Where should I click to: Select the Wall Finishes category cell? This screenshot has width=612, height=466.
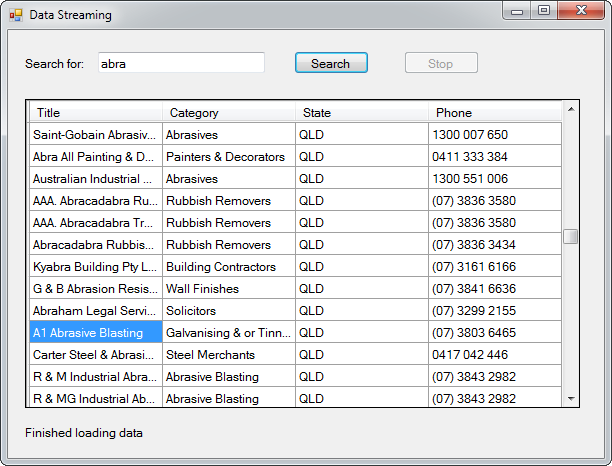(x=229, y=288)
